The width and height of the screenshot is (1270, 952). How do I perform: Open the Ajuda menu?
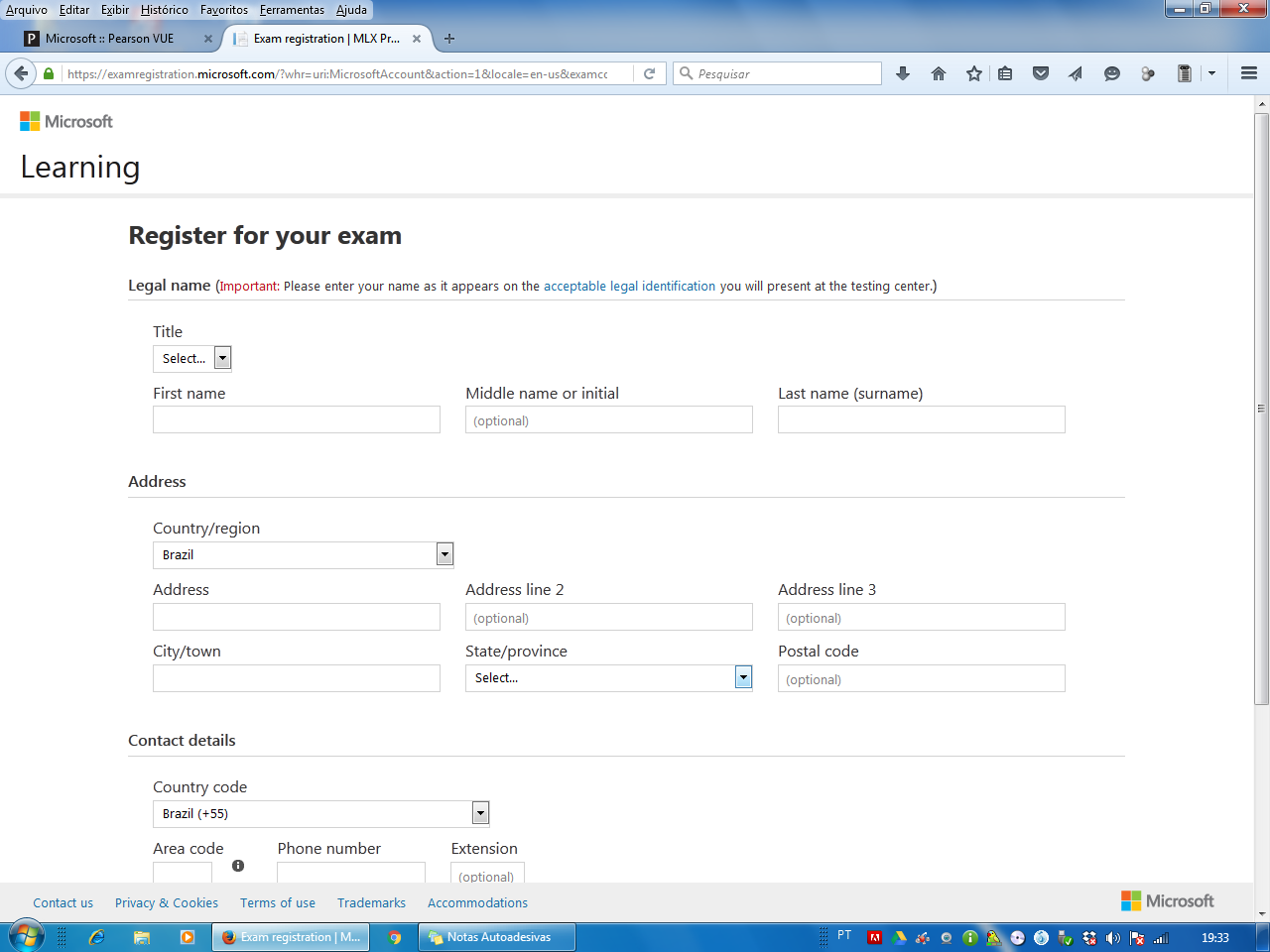tap(351, 10)
